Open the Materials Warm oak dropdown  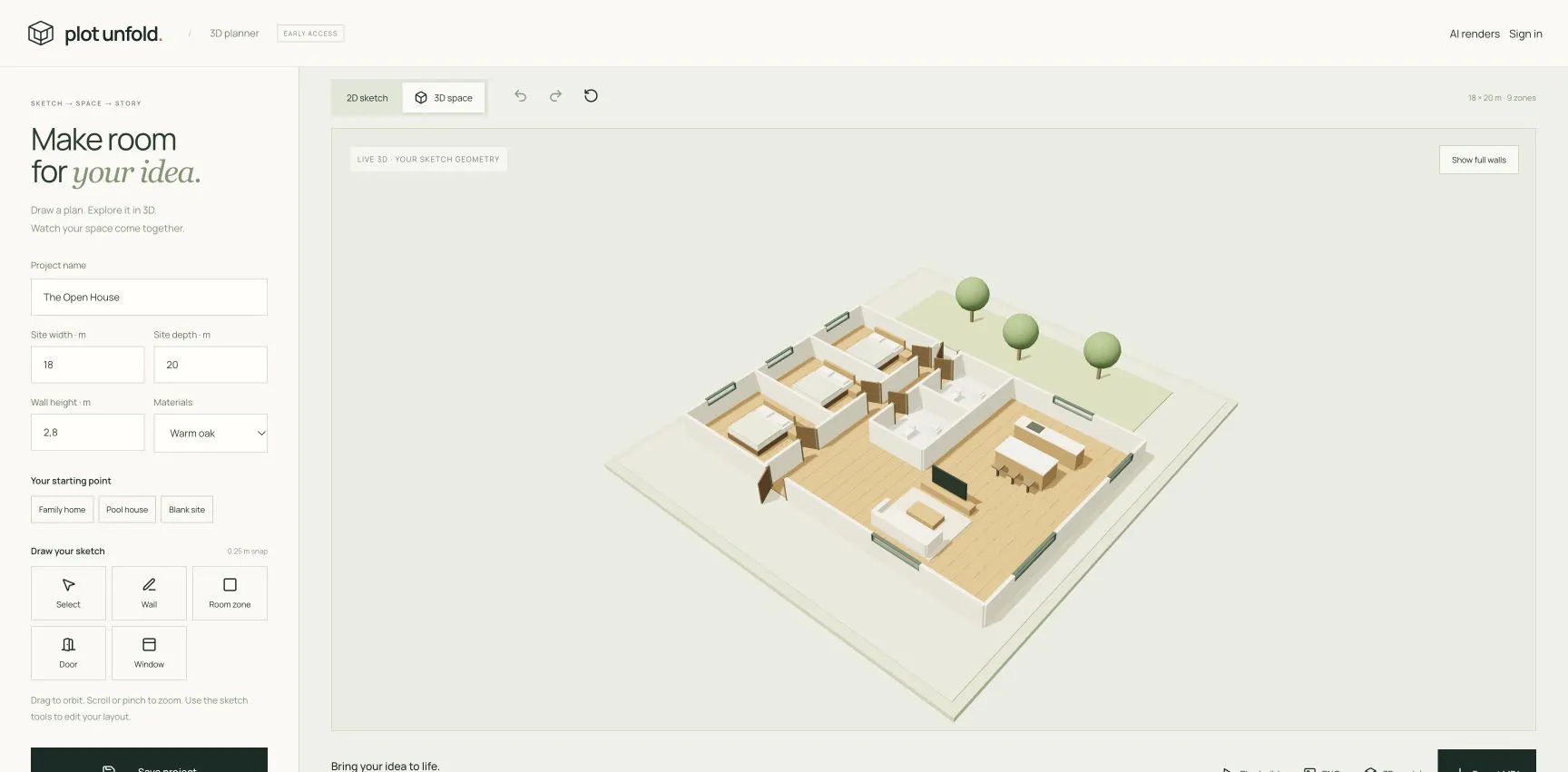point(211,434)
